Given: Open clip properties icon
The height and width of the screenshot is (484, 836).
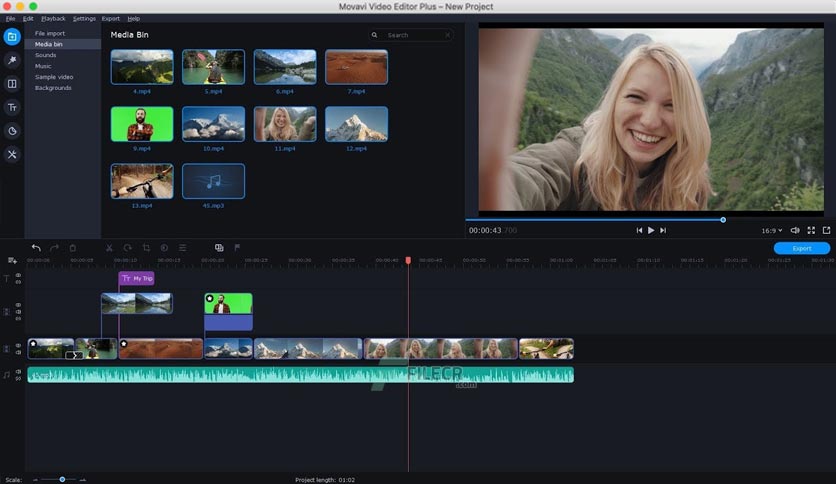Looking at the screenshot, I should [182, 248].
